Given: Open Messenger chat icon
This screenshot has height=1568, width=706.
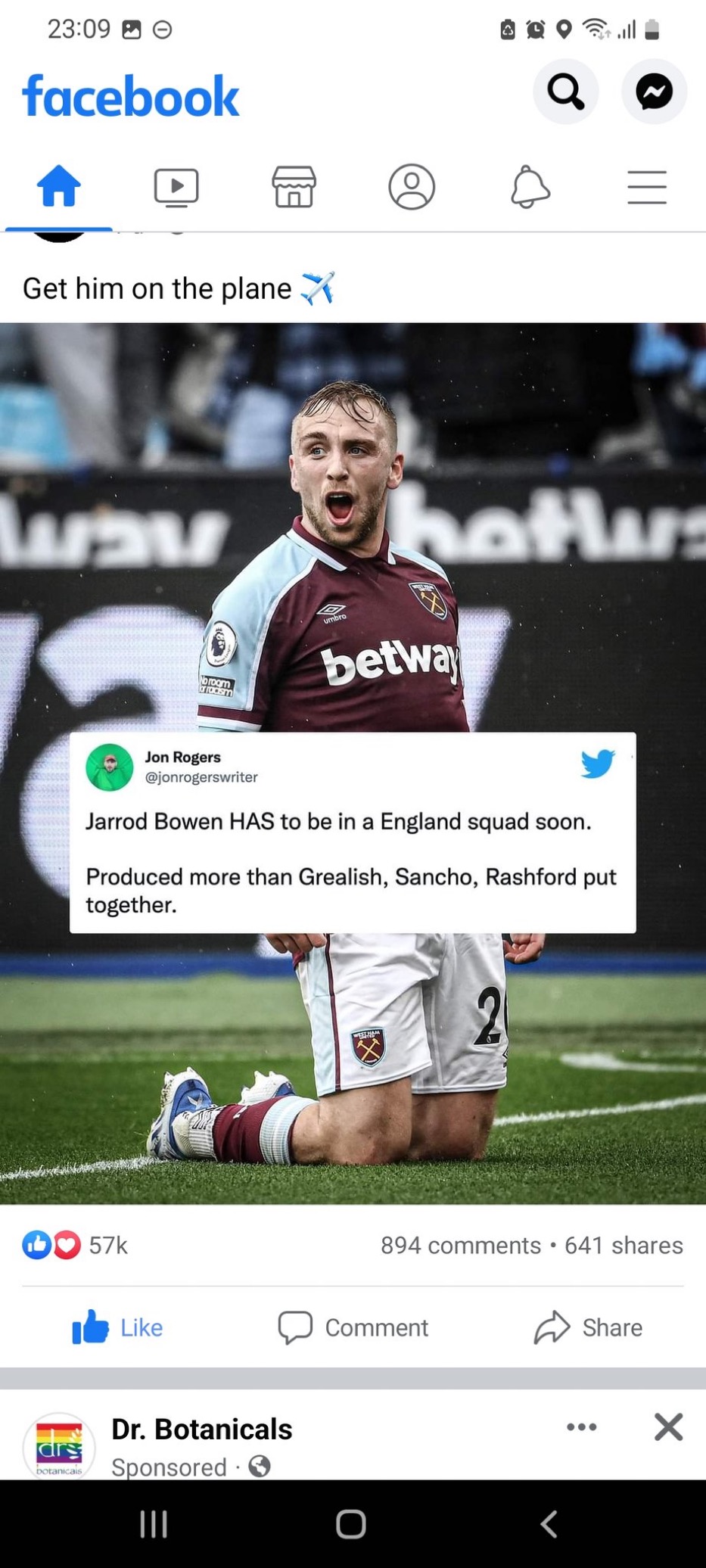Looking at the screenshot, I should click(x=654, y=92).
